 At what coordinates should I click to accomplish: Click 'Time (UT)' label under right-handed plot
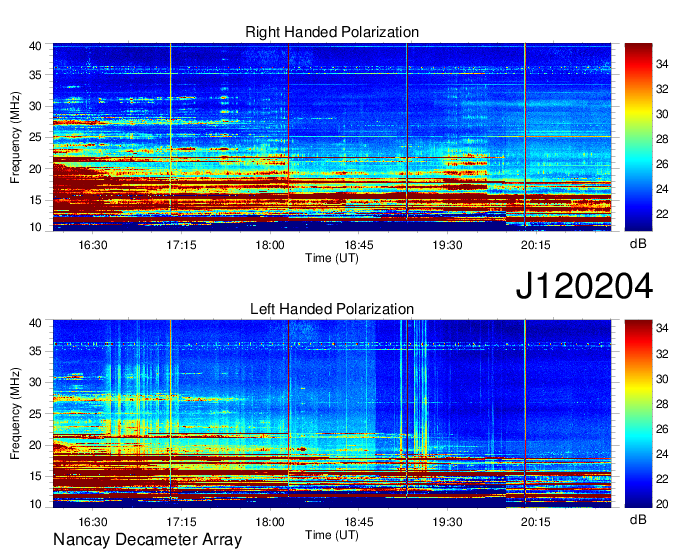(x=332, y=258)
